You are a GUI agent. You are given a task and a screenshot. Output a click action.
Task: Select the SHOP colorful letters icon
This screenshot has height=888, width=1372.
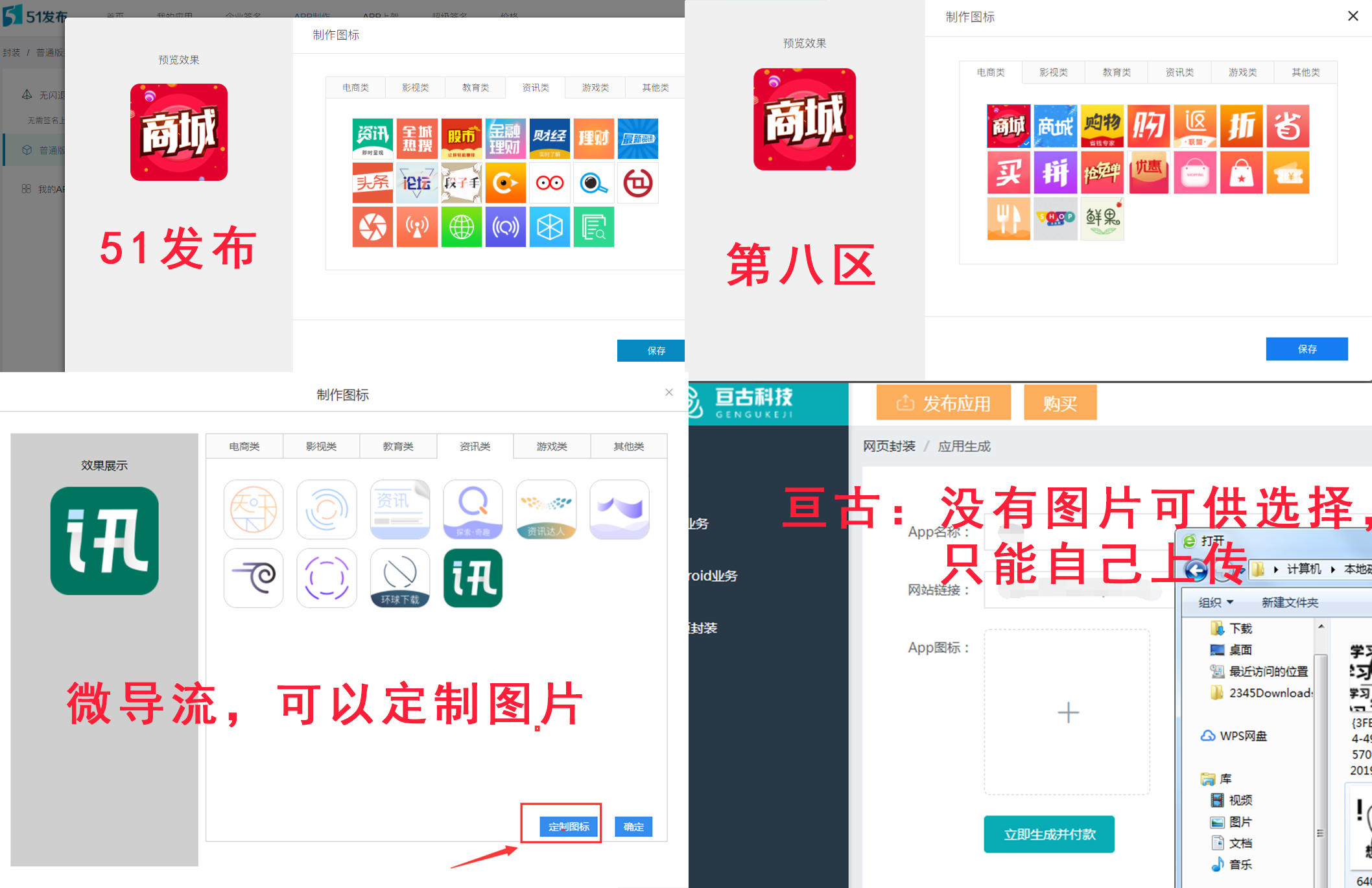(x=1055, y=219)
